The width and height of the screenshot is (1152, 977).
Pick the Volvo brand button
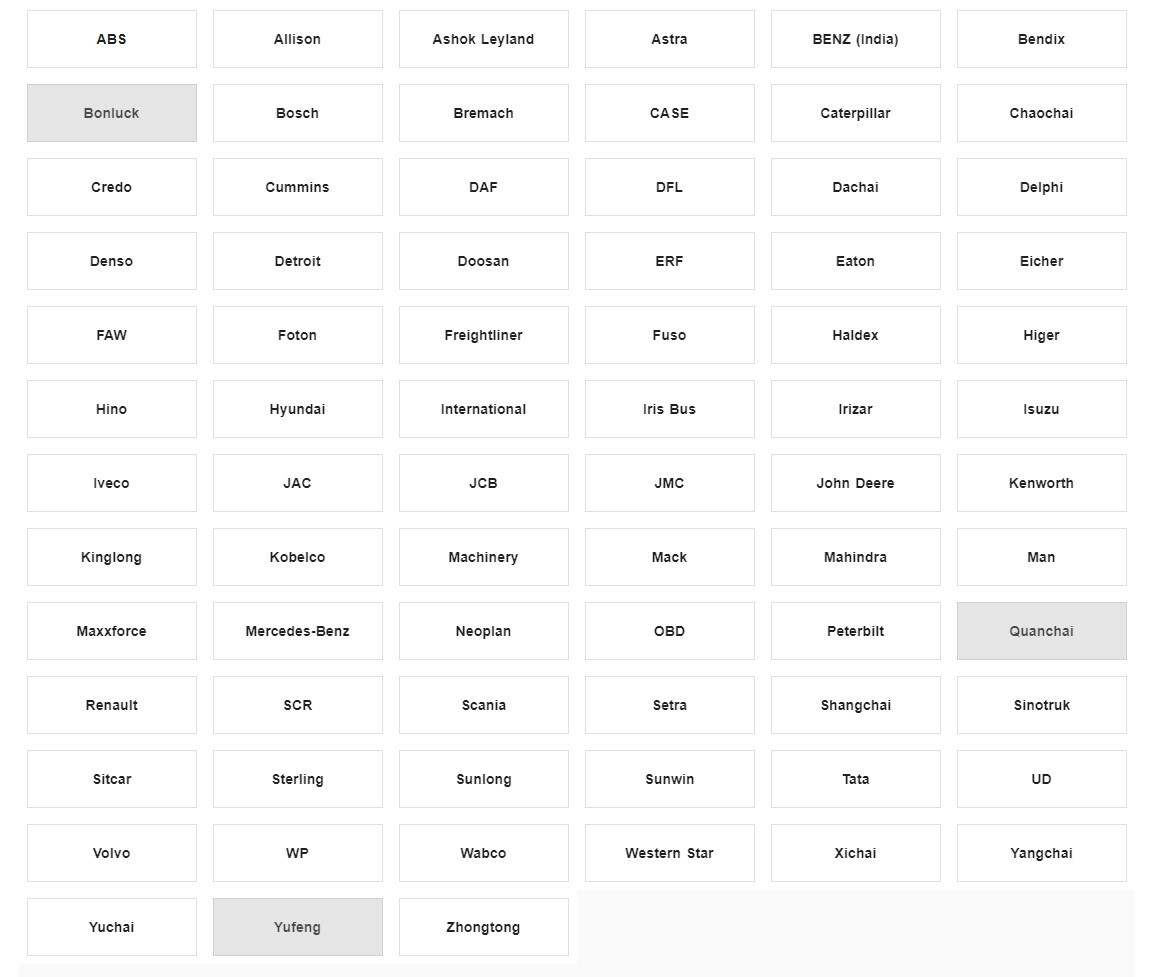point(111,853)
